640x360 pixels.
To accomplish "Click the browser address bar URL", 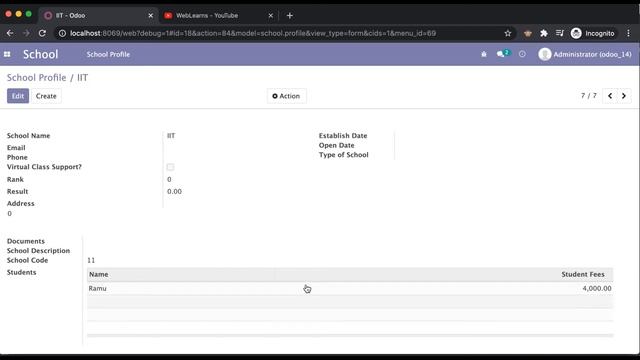I will pyautogui.click(x=253, y=33).
